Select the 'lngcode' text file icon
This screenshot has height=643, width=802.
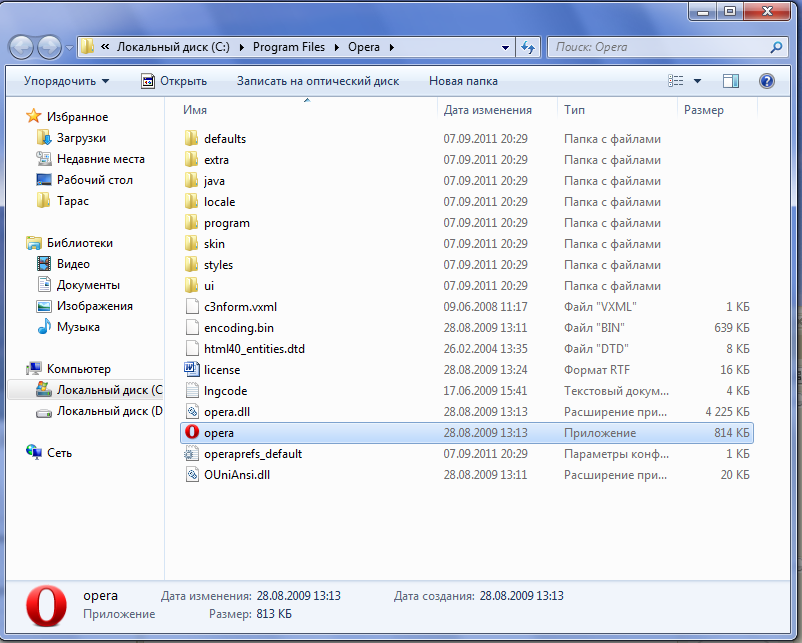(x=192, y=390)
